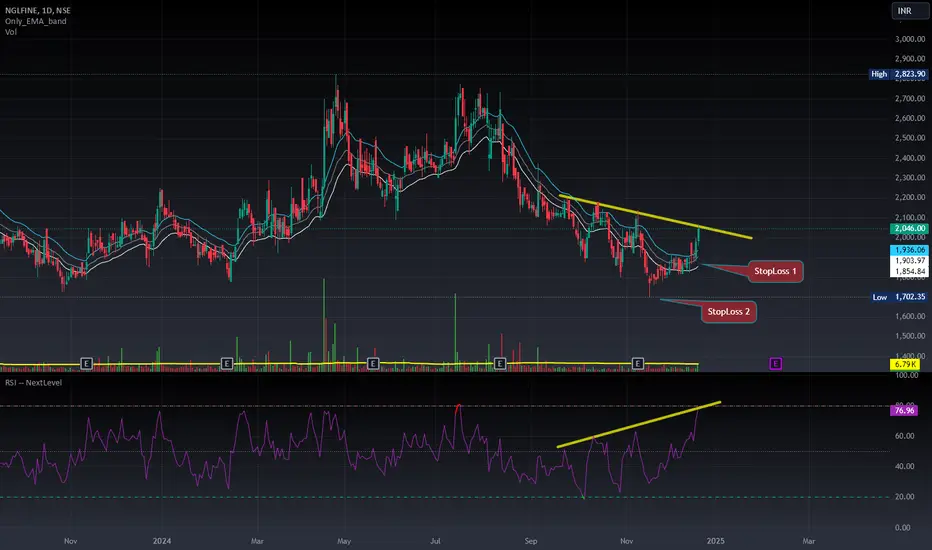Click the 1,854.84 EMA value label
The width and height of the screenshot is (932, 550).
tap(909, 271)
